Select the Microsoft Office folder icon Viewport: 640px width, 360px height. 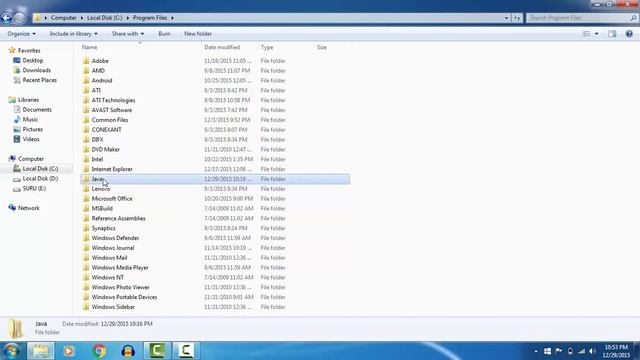point(86,198)
